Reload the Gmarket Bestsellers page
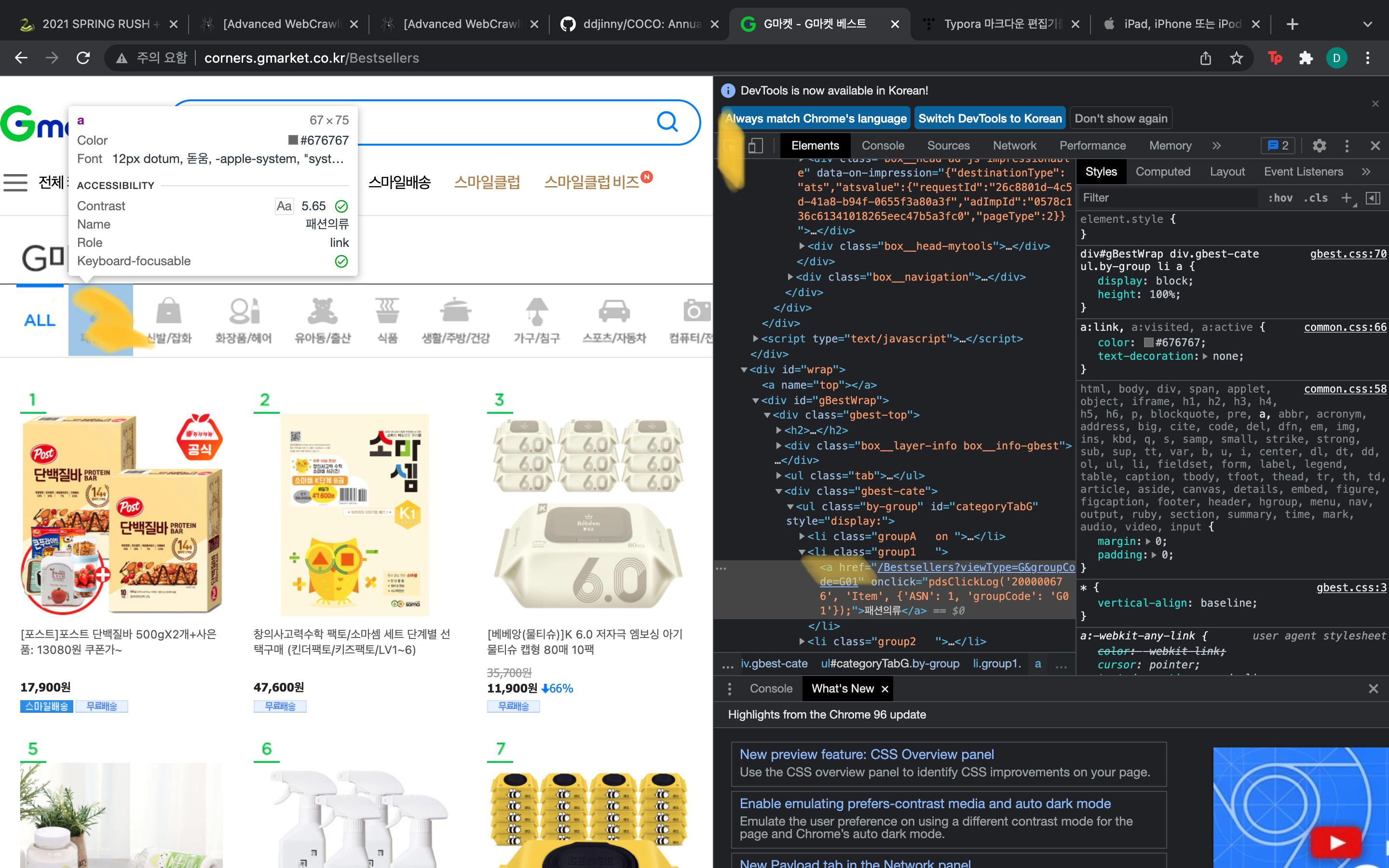This screenshot has height=868, width=1389. pyautogui.click(x=83, y=58)
